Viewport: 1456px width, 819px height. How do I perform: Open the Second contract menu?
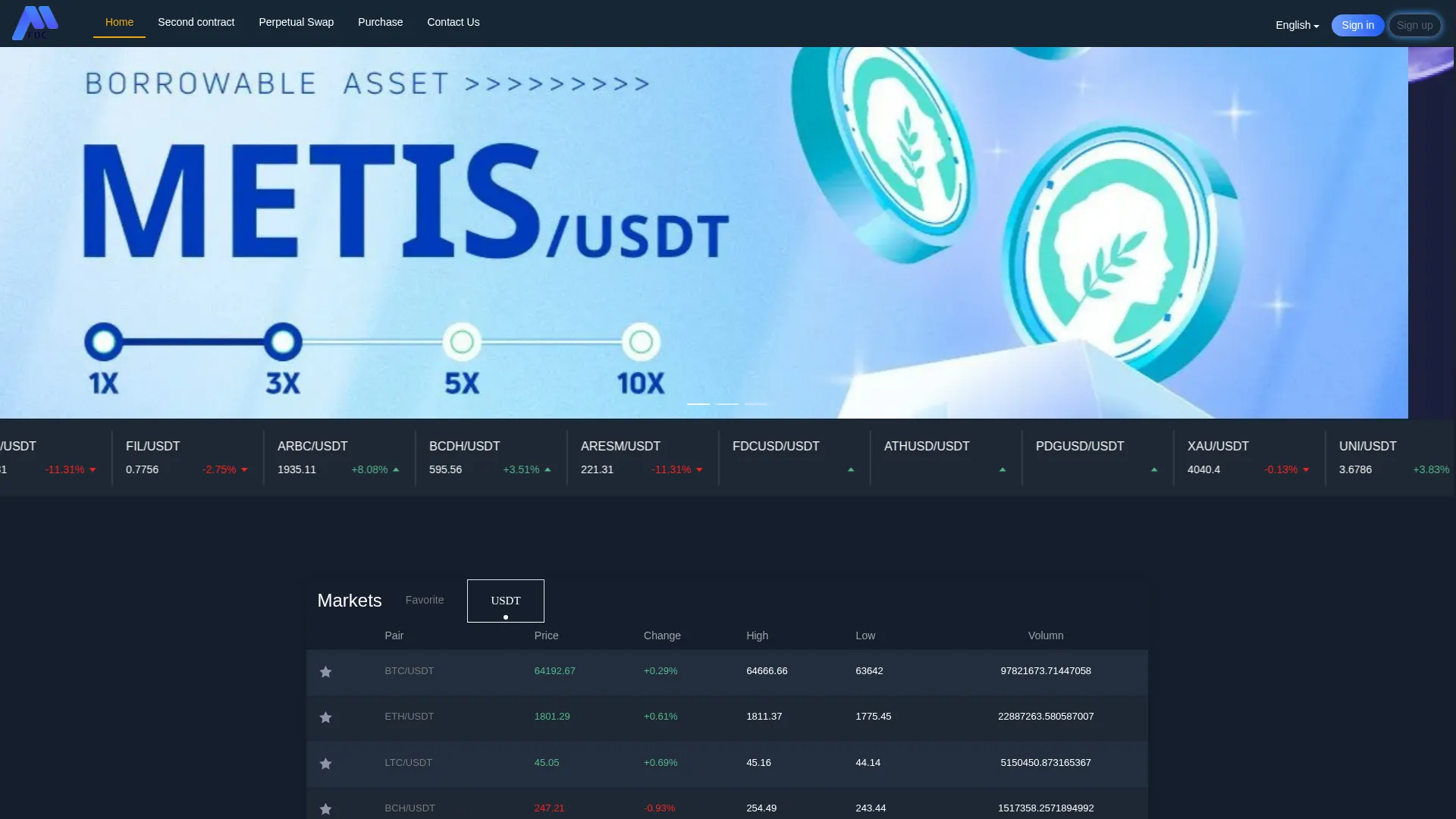pos(196,22)
